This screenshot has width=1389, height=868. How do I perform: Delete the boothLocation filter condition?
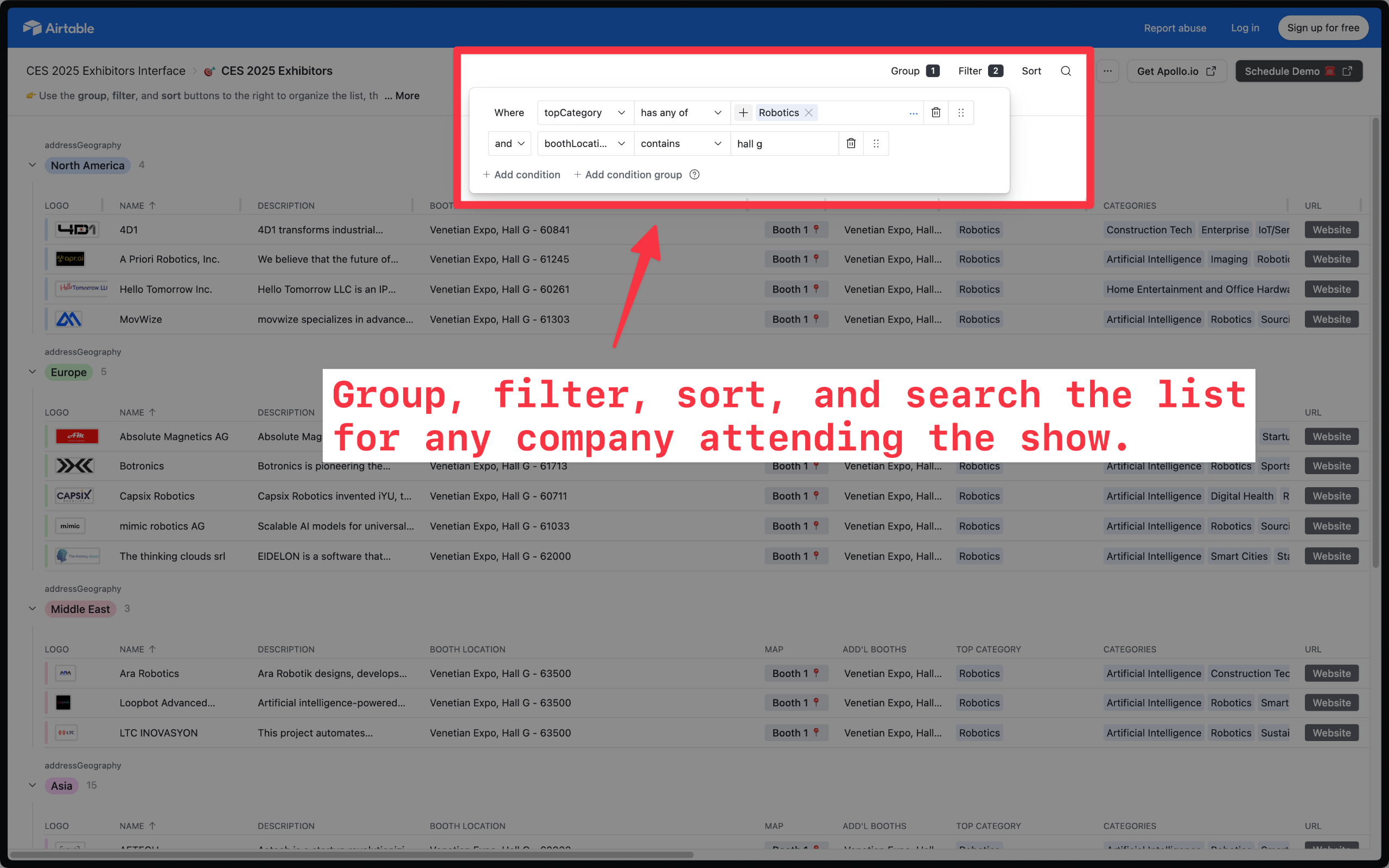point(851,144)
